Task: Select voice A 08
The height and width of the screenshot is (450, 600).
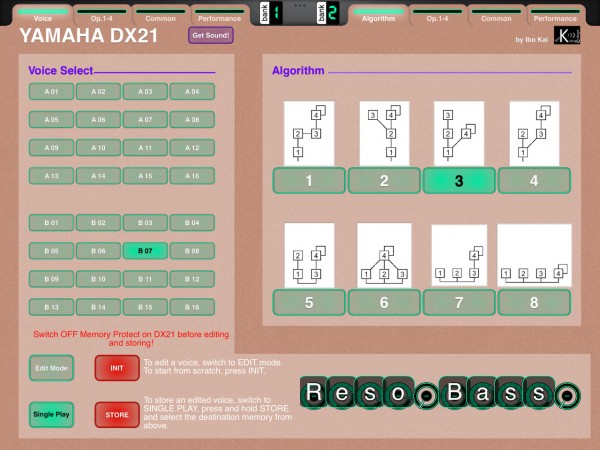Action: click(x=192, y=119)
